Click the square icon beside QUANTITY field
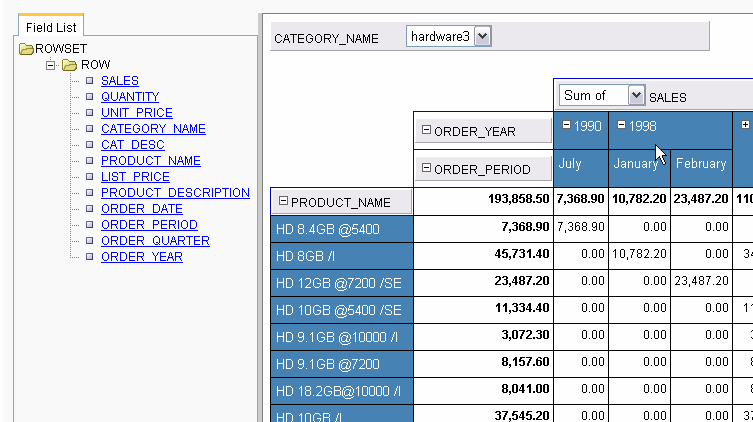Screen dimensions: 753x422 point(89,96)
